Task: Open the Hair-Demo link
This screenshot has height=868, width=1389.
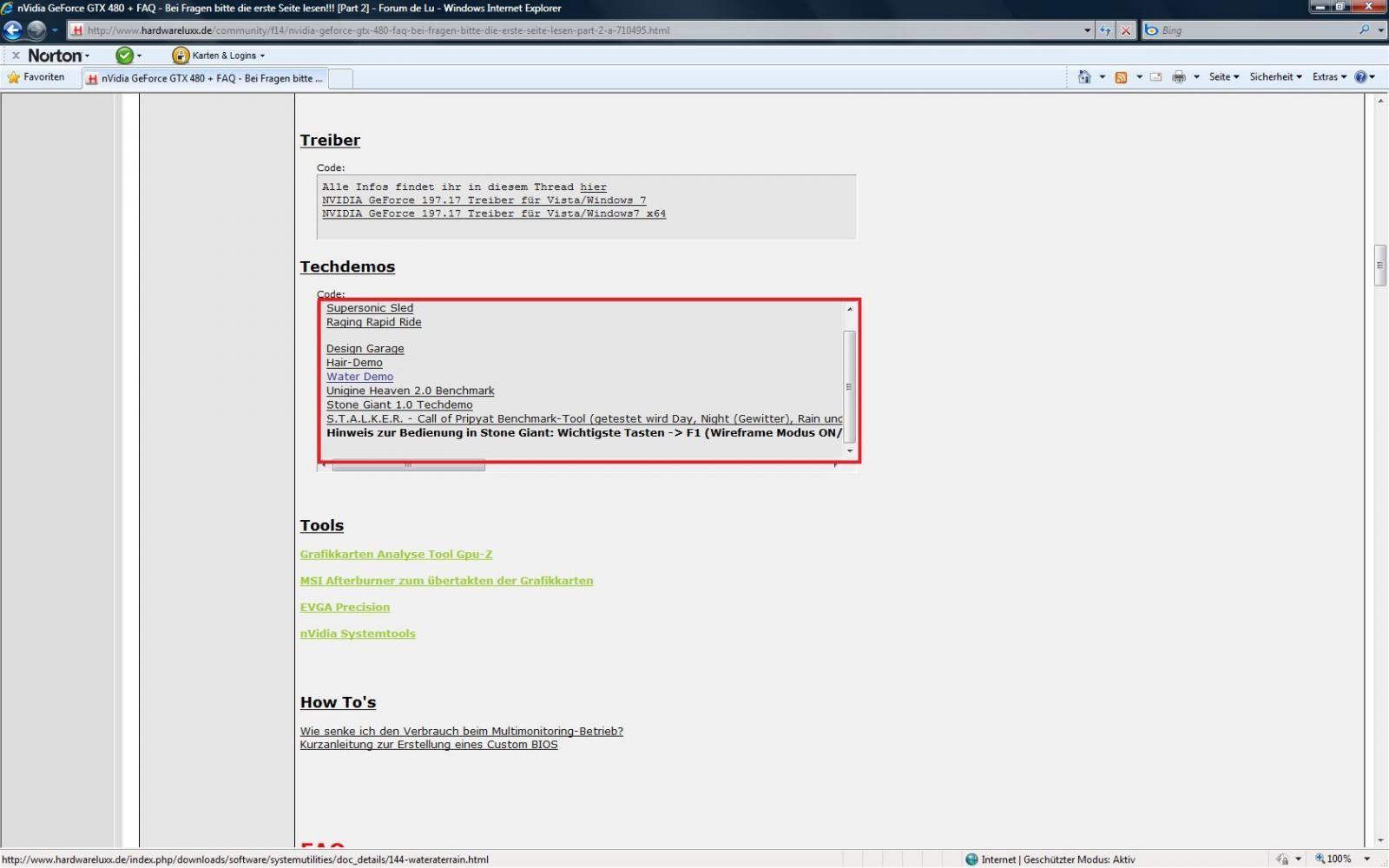Action: tap(354, 363)
